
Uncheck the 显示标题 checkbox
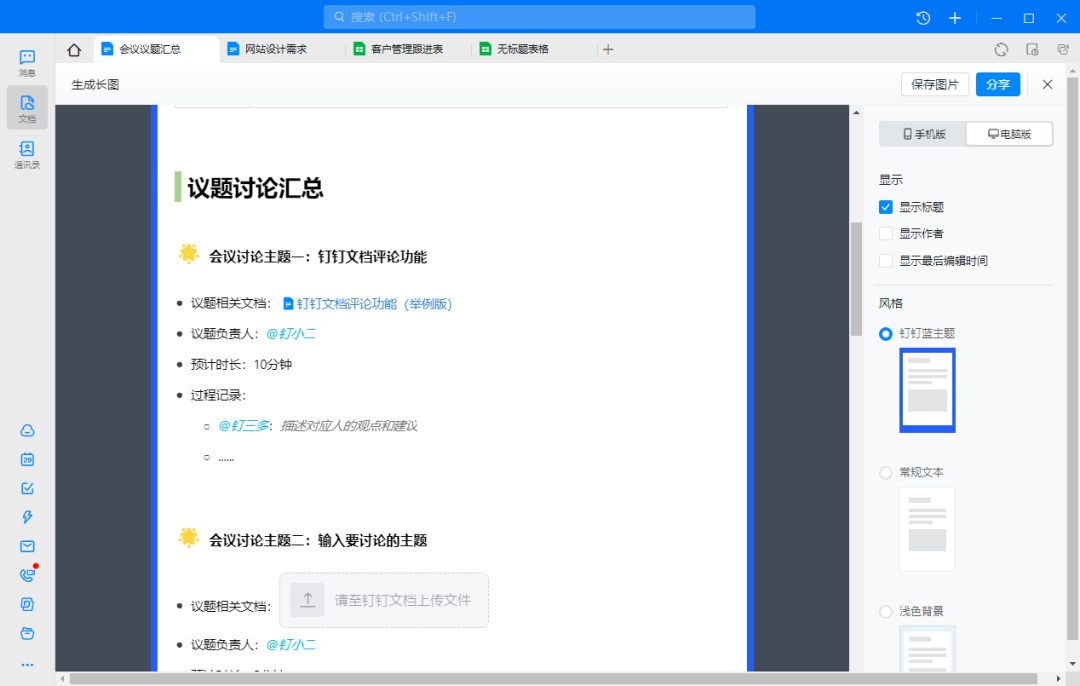tap(885, 207)
